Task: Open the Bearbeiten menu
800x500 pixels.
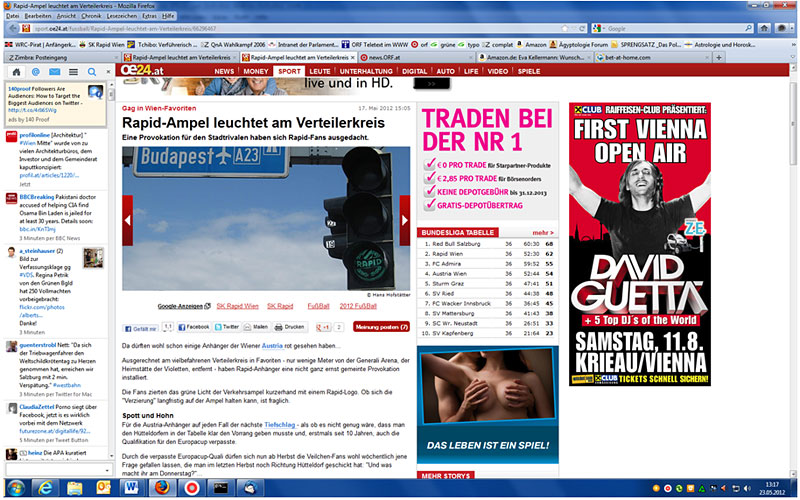Action: pyautogui.click(x=38, y=16)
